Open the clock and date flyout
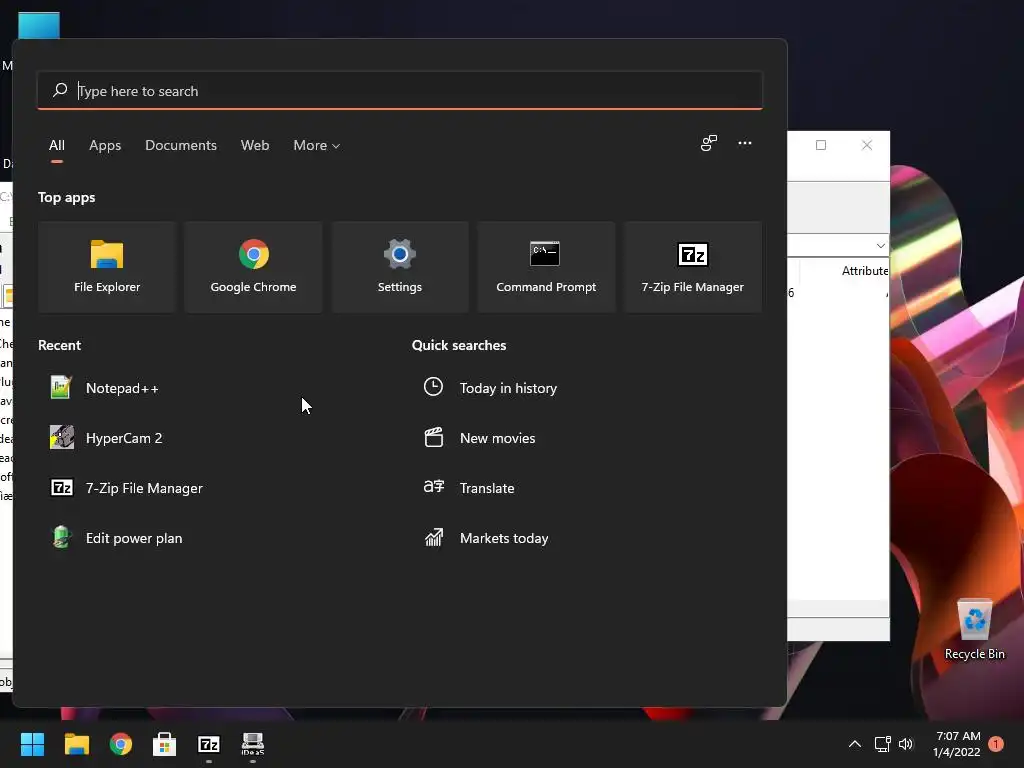1024x768 pixels. [x=957, y=744]
